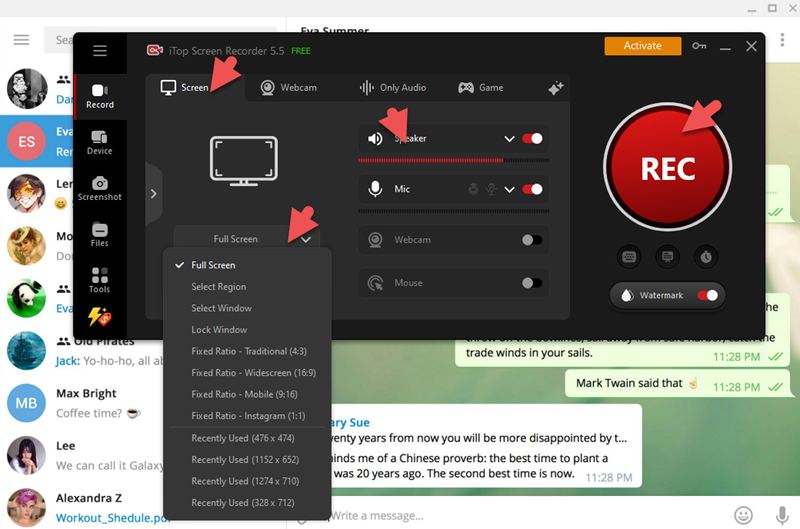The width and height of the screenshot is (800, 529).
Task: Open the emoji picker in Telegram
Action: (743, 515)
